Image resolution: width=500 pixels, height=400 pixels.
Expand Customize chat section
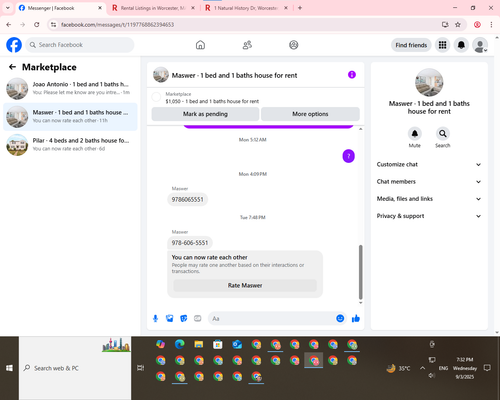429,164
